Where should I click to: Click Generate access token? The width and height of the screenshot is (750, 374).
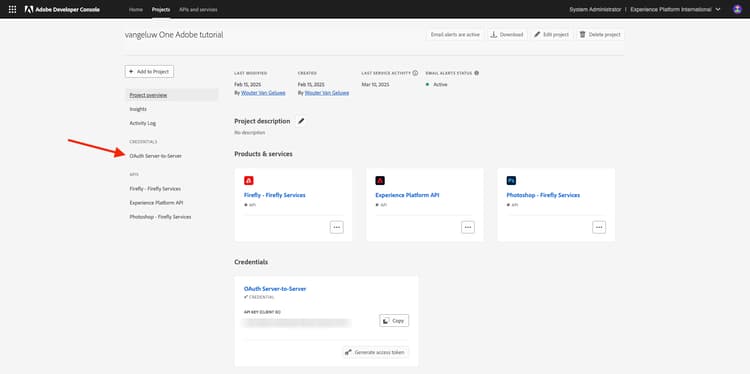pos(375,352)
